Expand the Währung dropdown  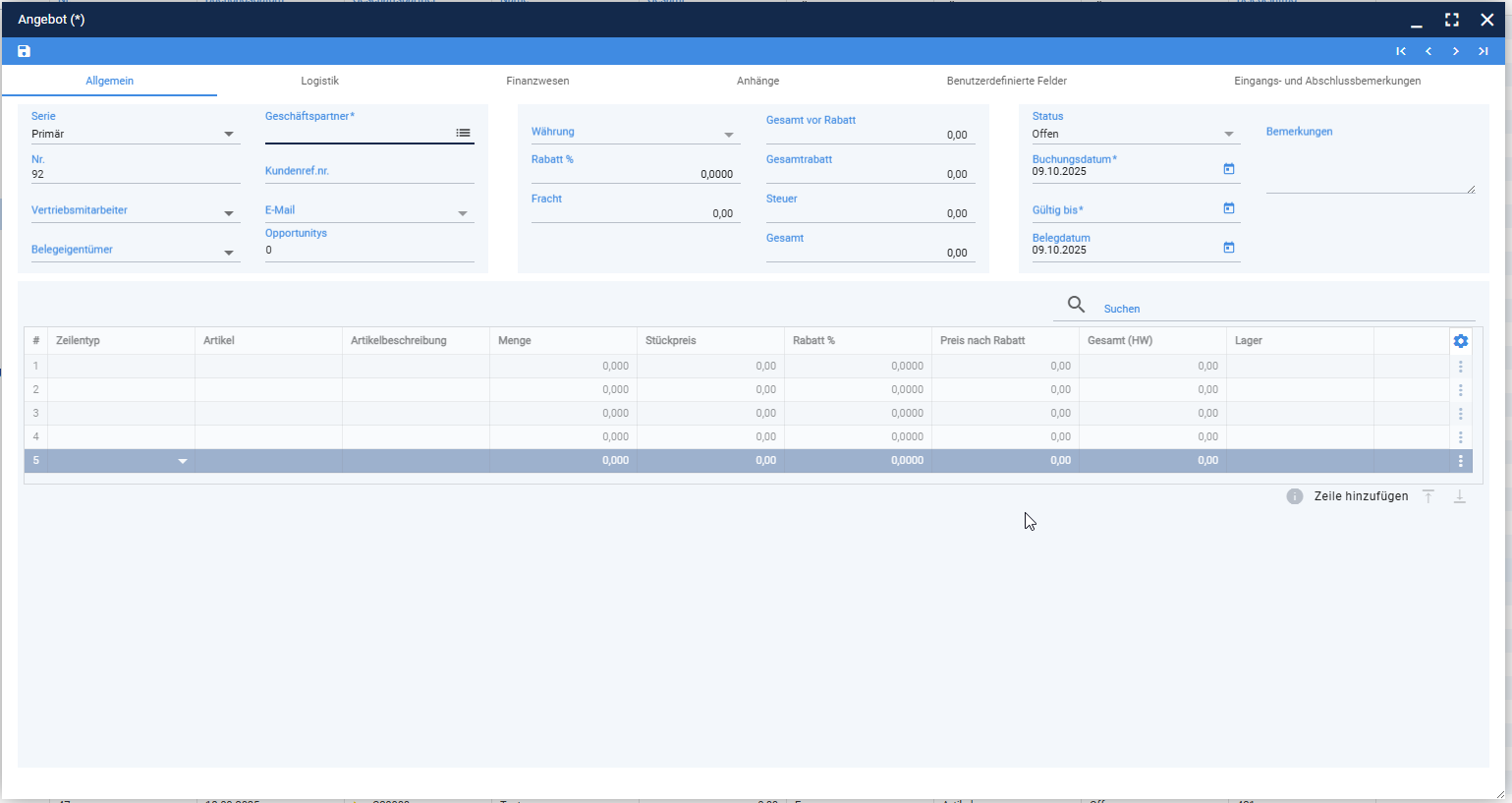click(729, 135)
